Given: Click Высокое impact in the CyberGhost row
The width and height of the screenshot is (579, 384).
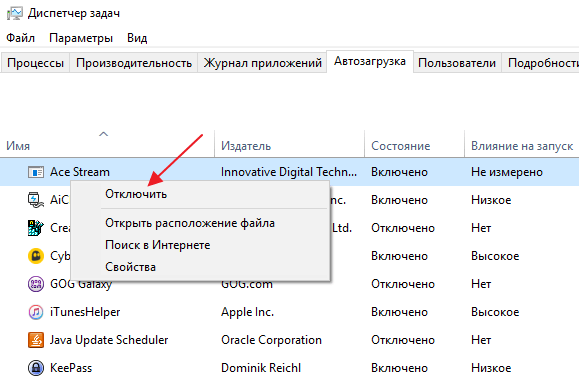Looking at the screenshot, I should pos(495,256).
